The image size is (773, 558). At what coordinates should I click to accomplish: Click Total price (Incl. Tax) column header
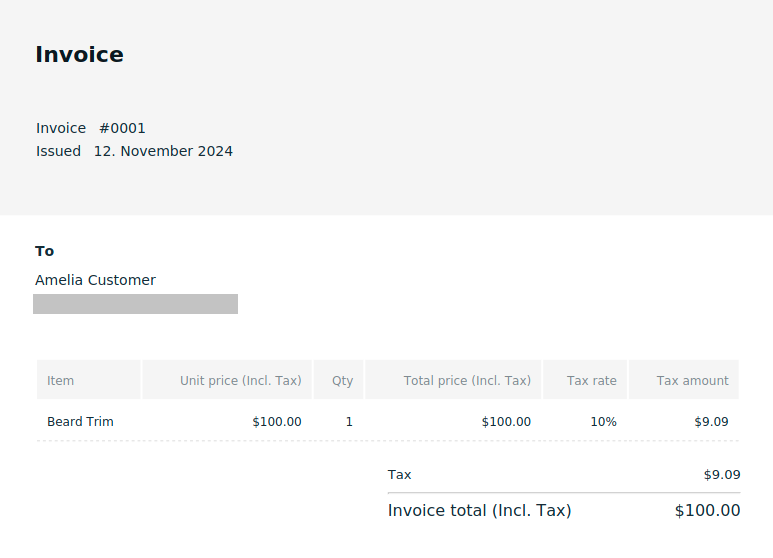467,381
